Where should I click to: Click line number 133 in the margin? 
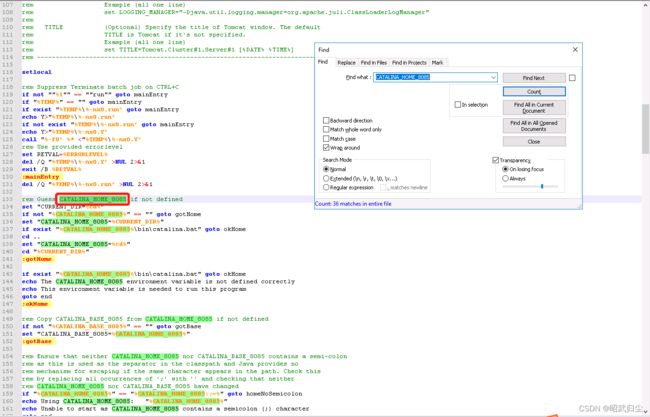(7, 199)
